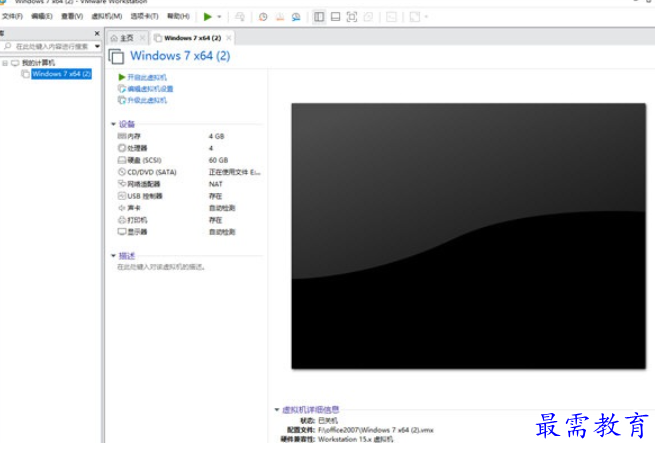
Task: Click the Windows 7 x64 (2) page heading
Action: pyautogui.click(x=180, y=56)
